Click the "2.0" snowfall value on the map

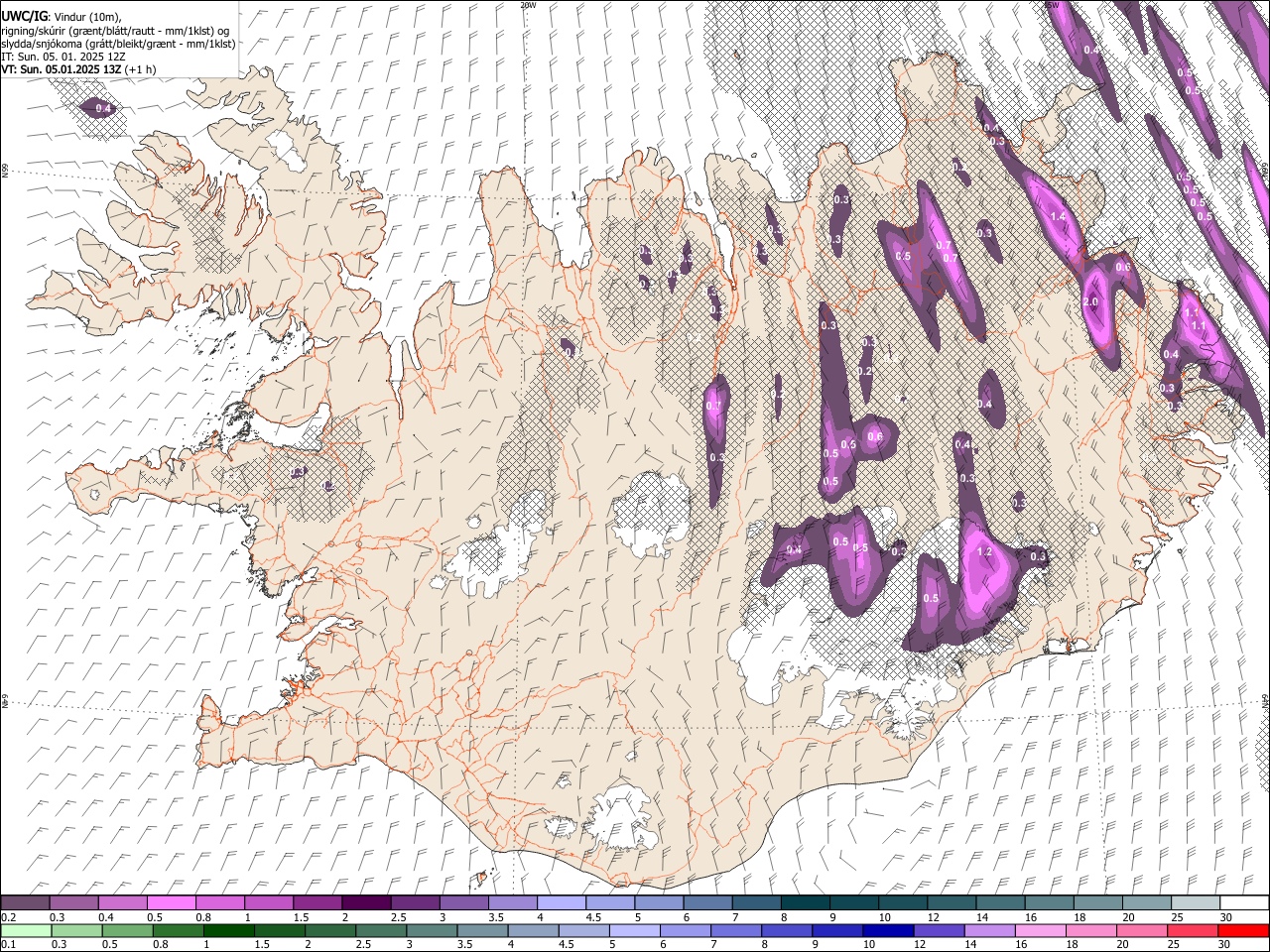point(1091,302)
